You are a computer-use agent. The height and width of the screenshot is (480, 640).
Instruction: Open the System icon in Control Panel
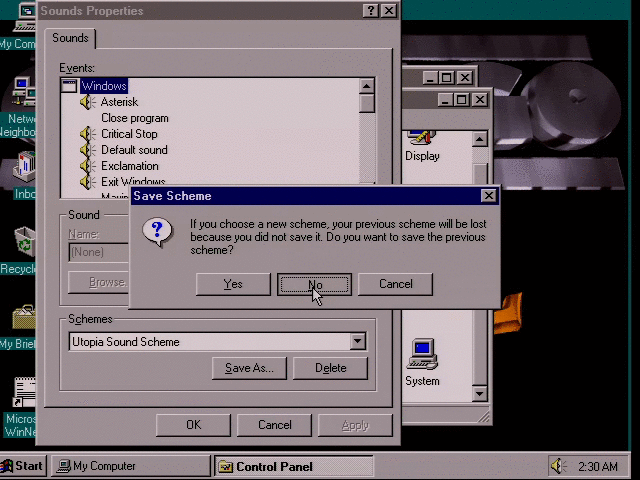point(422,362)
